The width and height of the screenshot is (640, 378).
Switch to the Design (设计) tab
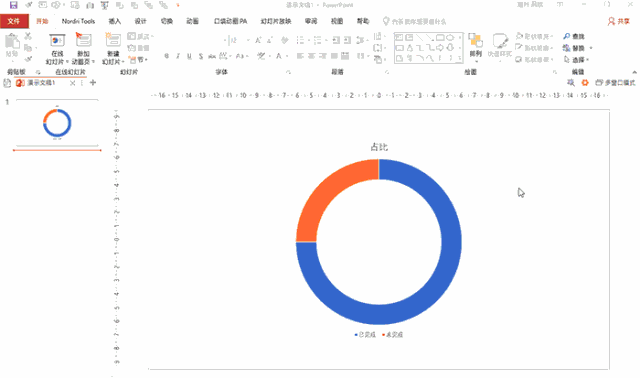coord(140,21)
